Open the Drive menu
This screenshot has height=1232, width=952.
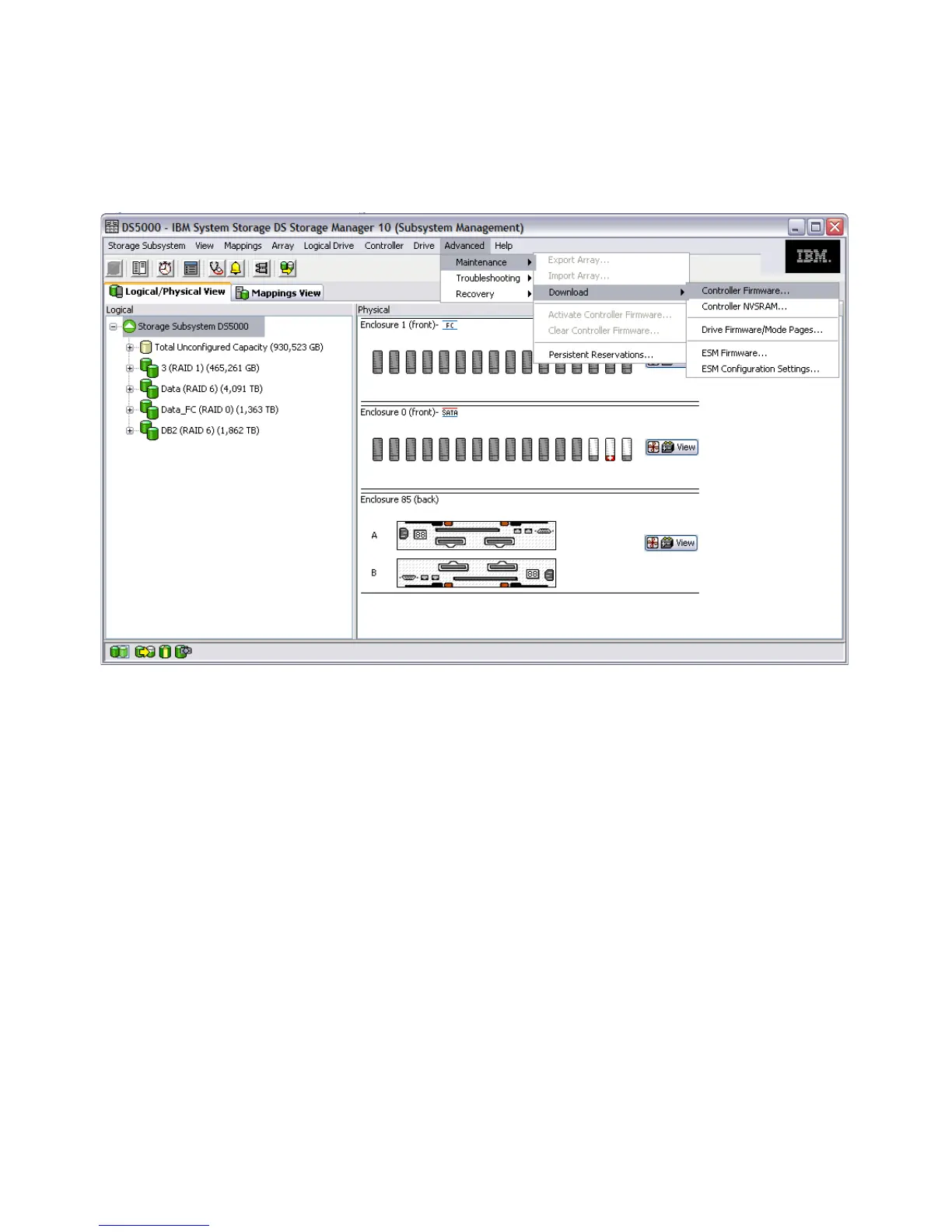[x=424, y=246]
